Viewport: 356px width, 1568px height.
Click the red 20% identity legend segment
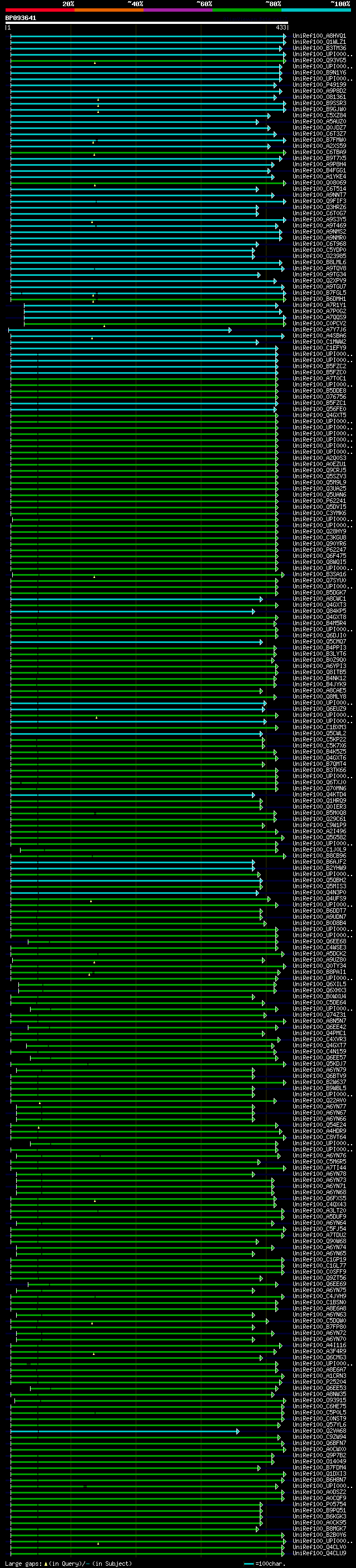tap(40, 10)
